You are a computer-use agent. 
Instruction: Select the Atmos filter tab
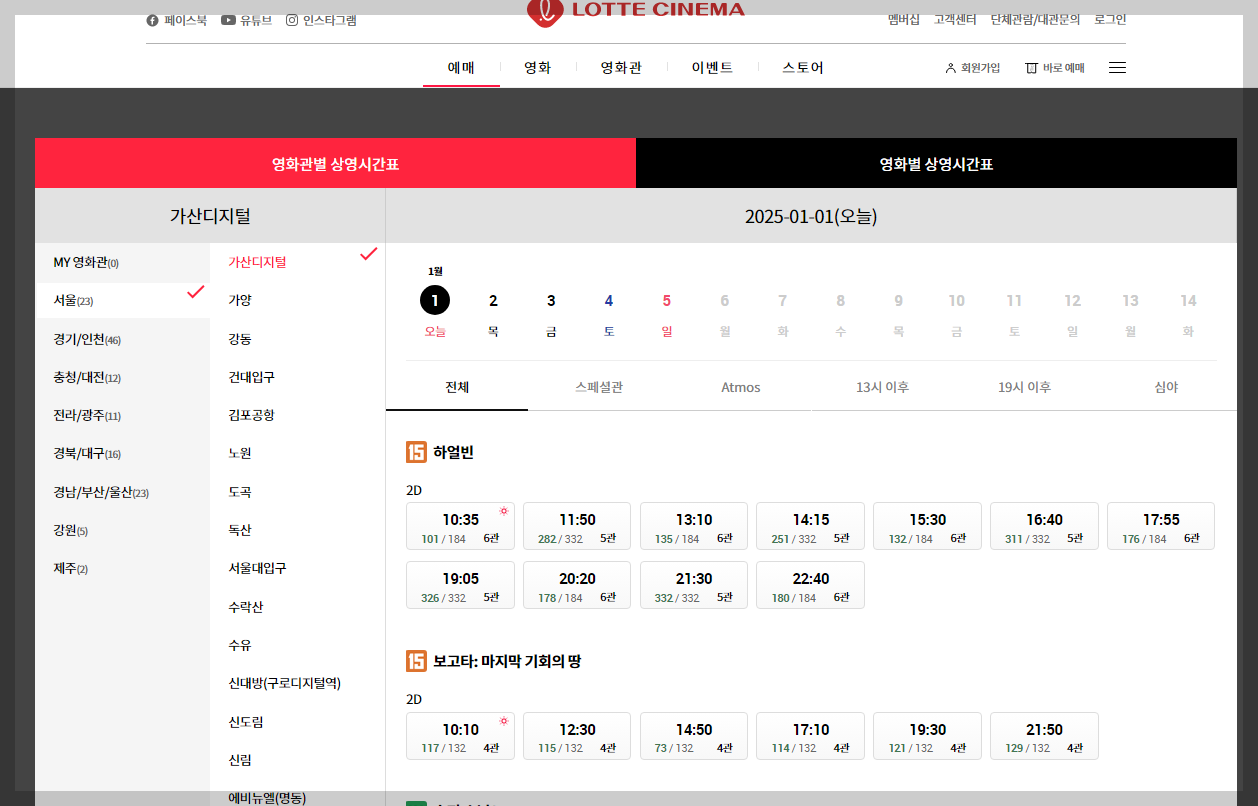point(741,388)
